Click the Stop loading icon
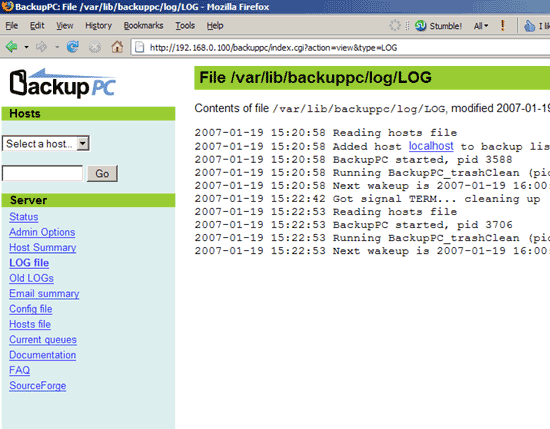Viewport: 550px width, 429px height. (x=95, y=47)
